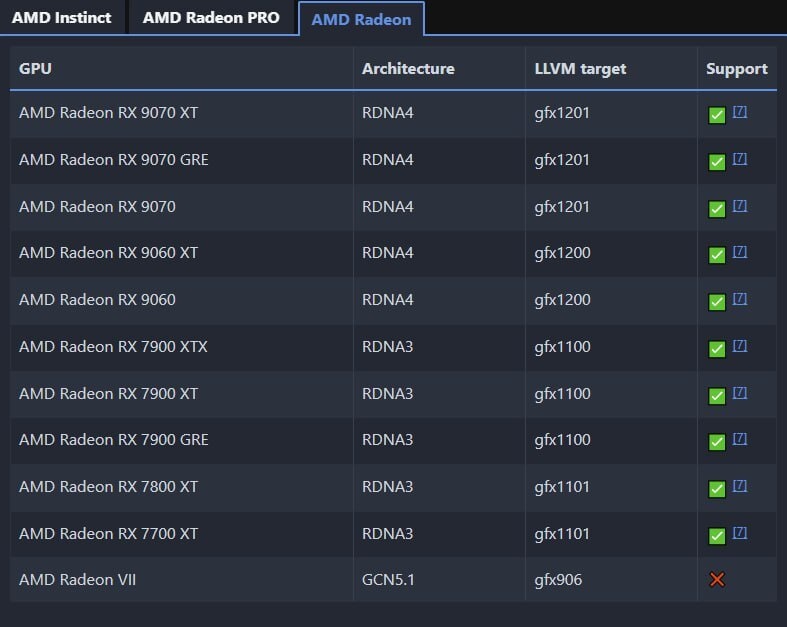The width and height of the screenshot is (787, 627).
Task: Select the text AMD Radeon RX 7900 GRE
Action: pos(114,440)
